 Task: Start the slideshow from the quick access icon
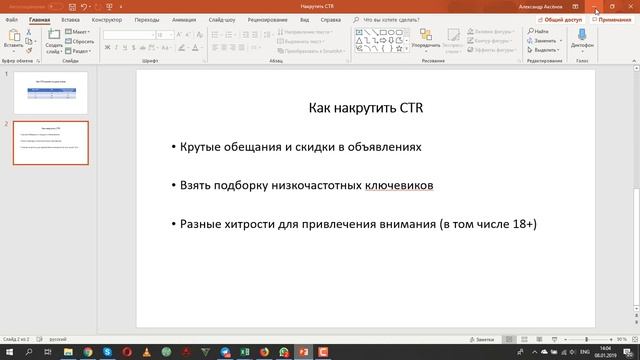(x=109, y=7)
